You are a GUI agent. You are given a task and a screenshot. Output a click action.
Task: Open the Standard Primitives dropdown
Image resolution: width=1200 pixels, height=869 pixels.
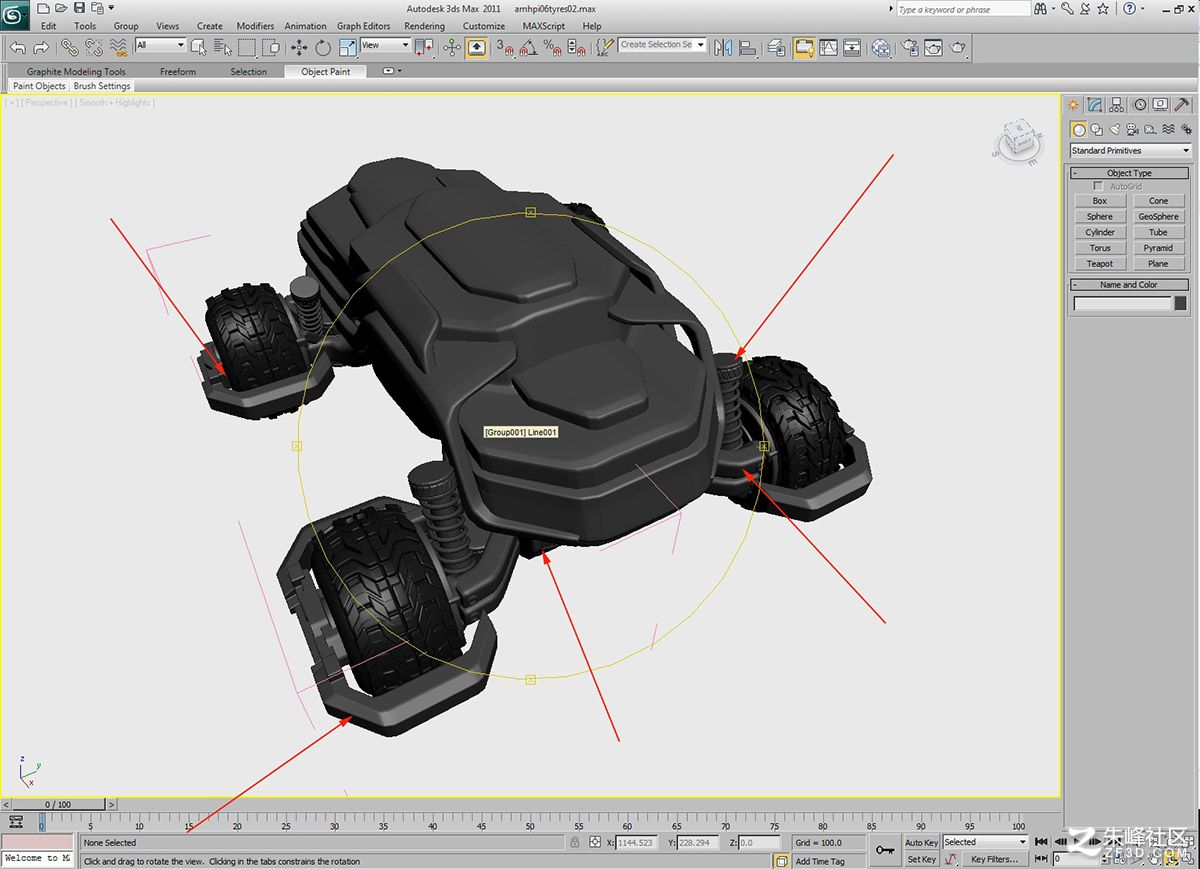tap(1130, 151)
